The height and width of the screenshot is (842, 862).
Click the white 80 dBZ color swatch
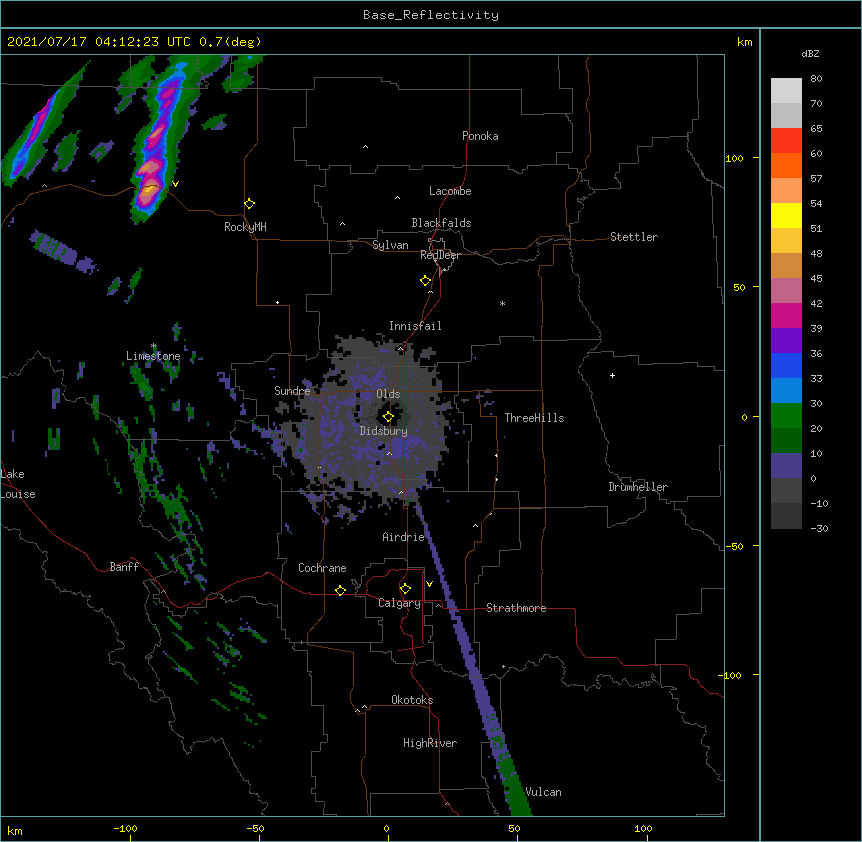tap(786, 91)
